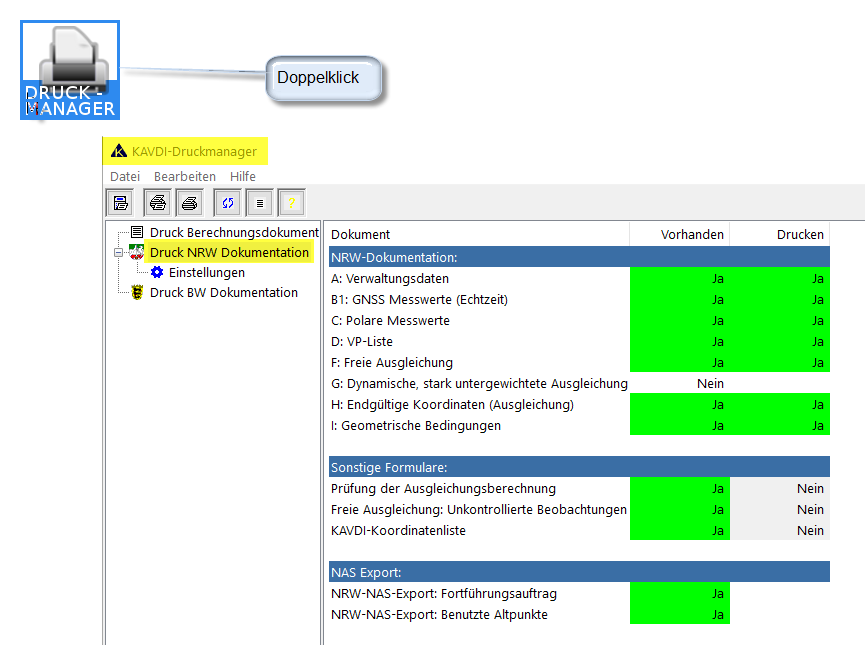Click Vorhanden Ja for Fortführungsauftrag
This screenshot has width=865, height=645.
pos(680,593)
